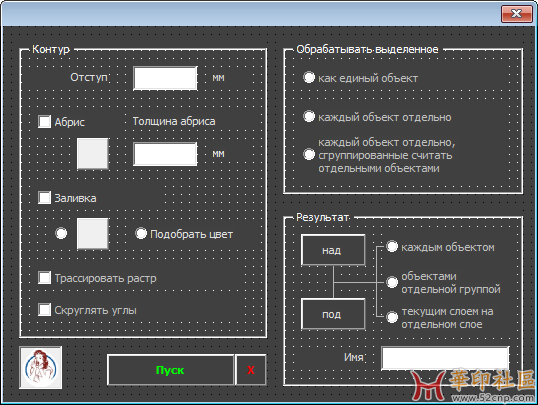This screenshot has height=405, width=538.
Task: Click the под toggle button
Action: [333, 314]
